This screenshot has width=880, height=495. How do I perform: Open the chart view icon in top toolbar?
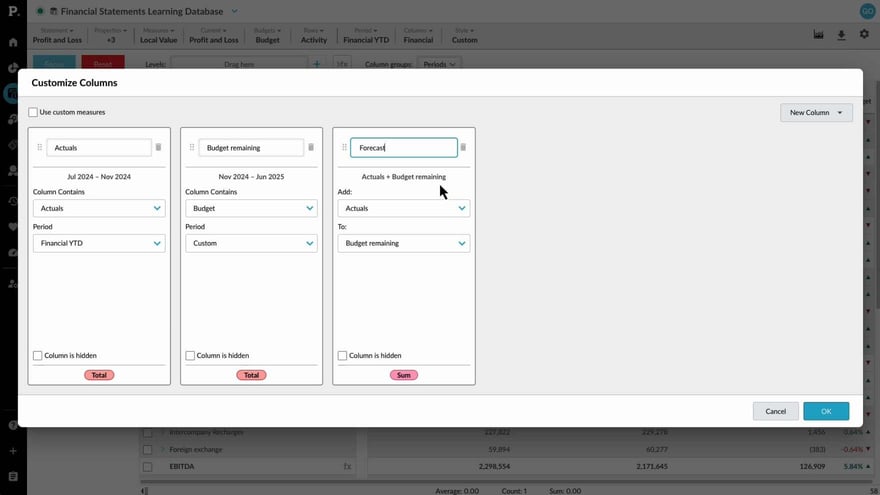coord(818,35)
